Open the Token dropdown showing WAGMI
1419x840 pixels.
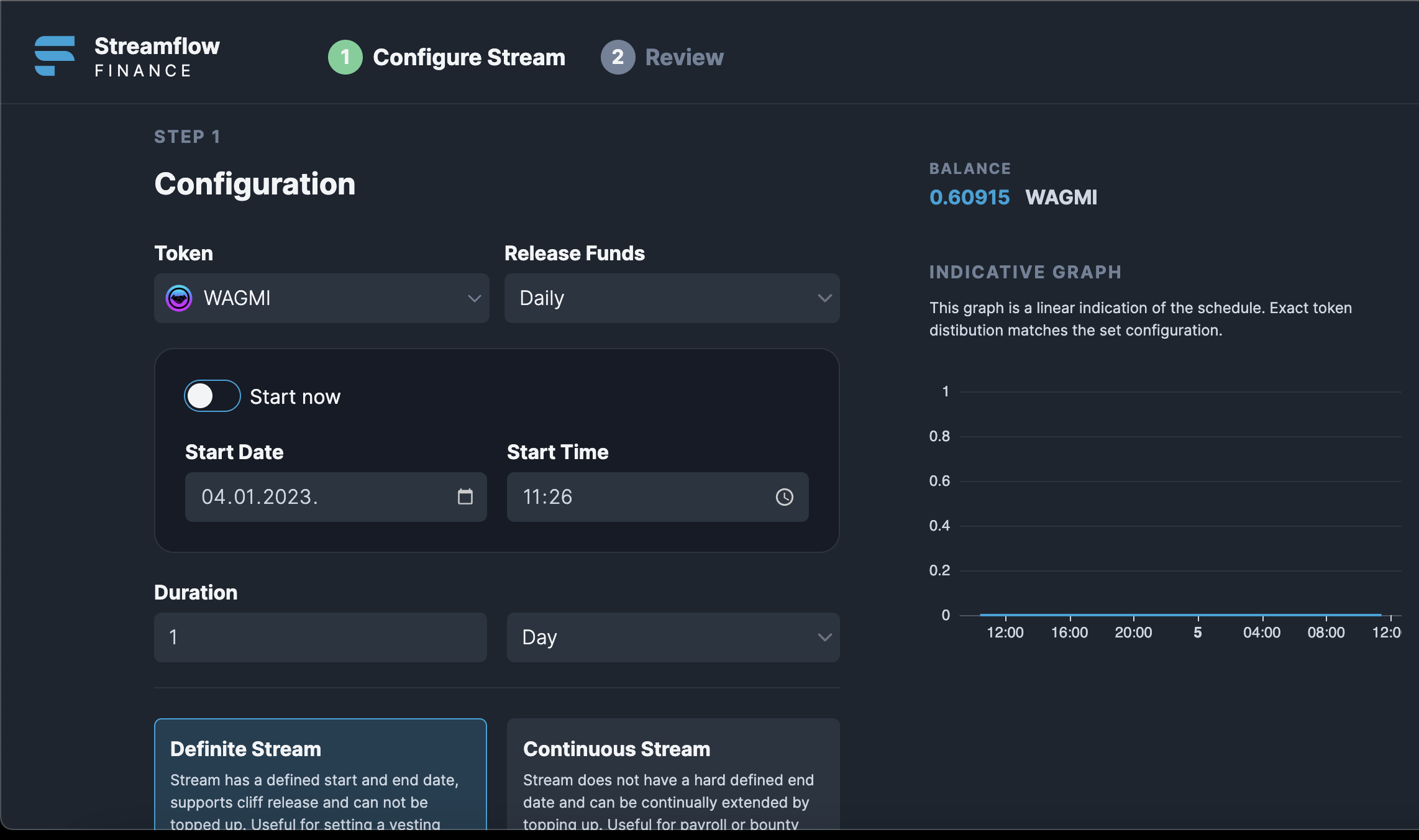coord(322,298)
